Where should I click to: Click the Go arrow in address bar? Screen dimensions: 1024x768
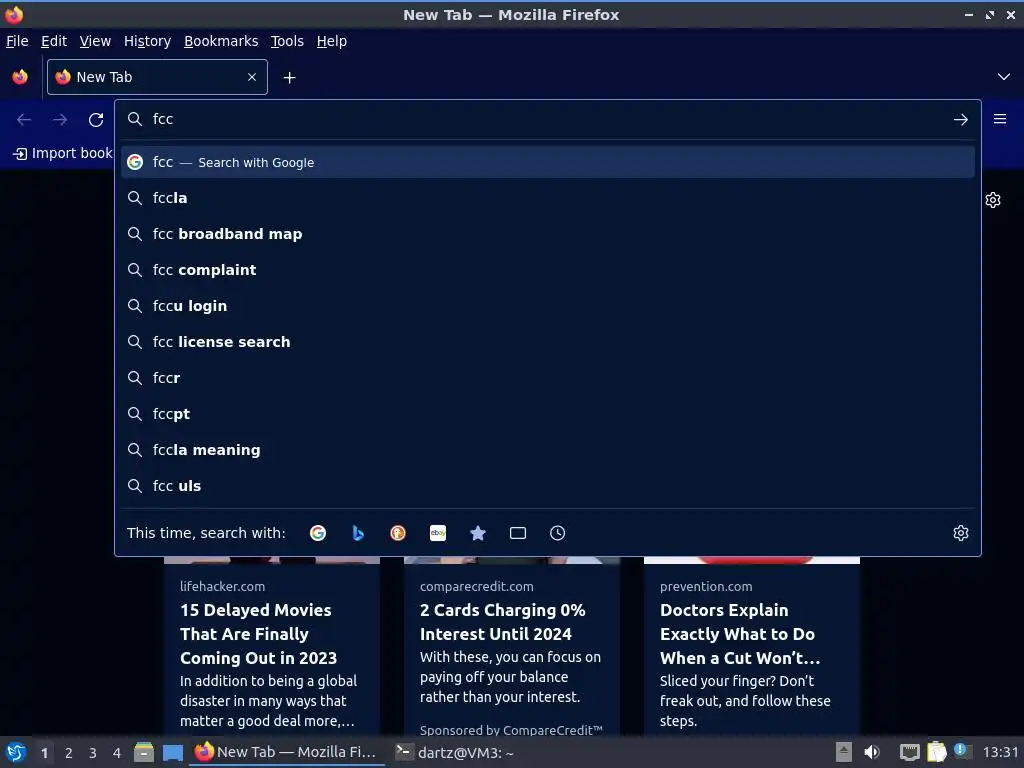(961, 120)
